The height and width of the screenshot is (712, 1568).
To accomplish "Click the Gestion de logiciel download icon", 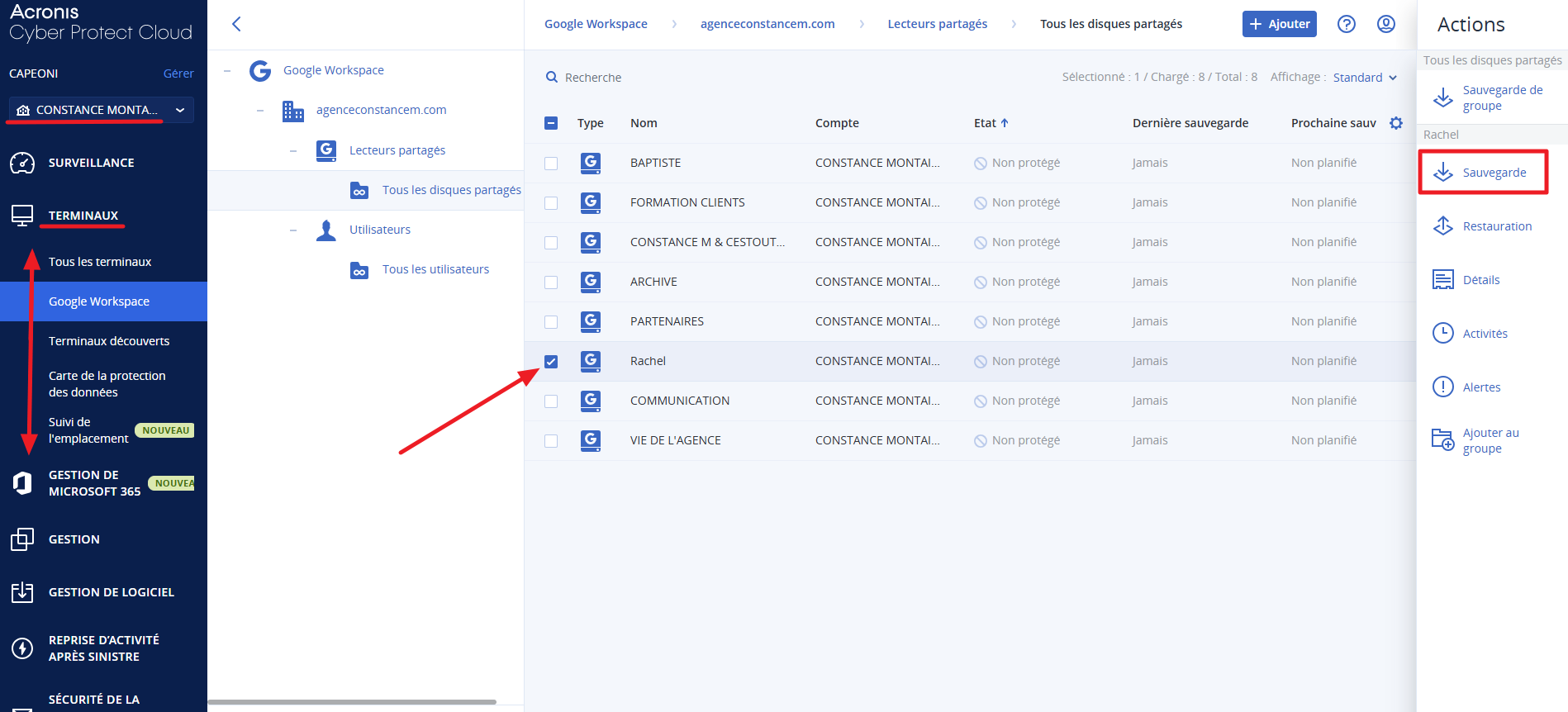I will point(22,592).
